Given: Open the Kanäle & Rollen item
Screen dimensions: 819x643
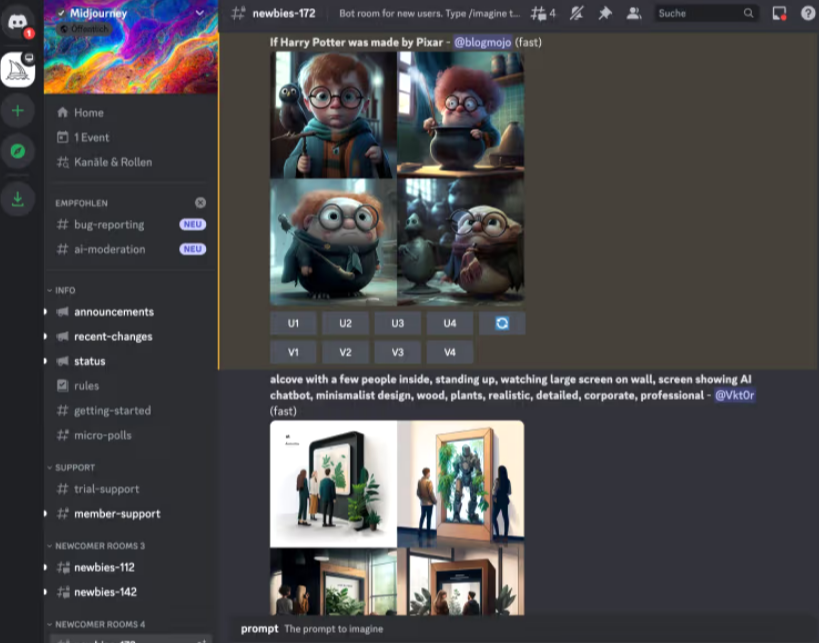Looking at the screenshot, I should tap(112, 162).
